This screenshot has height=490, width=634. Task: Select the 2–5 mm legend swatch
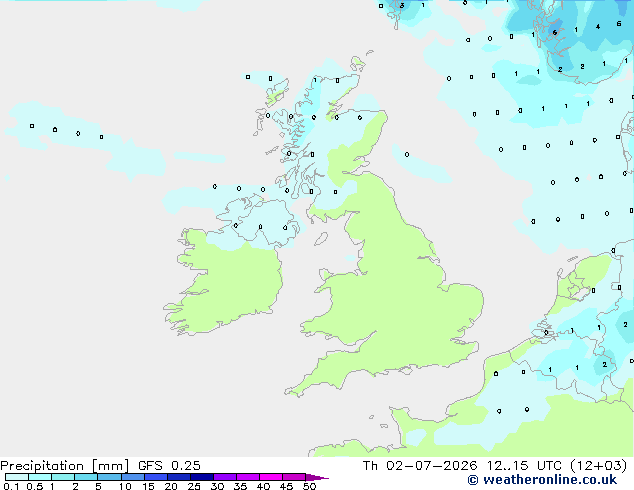pyautogui.click(x=86, y=477)
